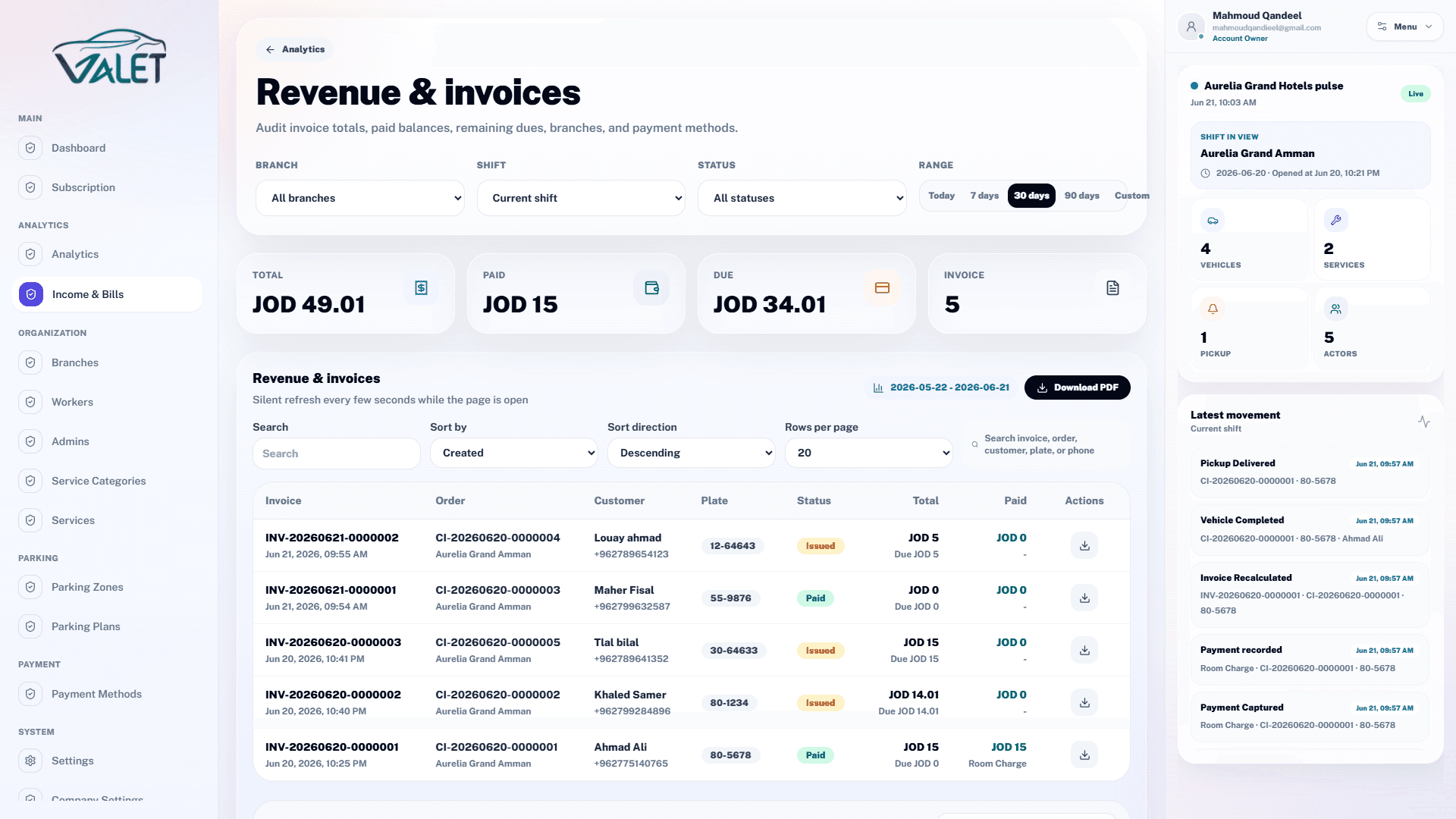This screenshot has height=819, width=1456.
Task: Download invoice INV-20260620-0000001
Action: [x=1084, y=755]
